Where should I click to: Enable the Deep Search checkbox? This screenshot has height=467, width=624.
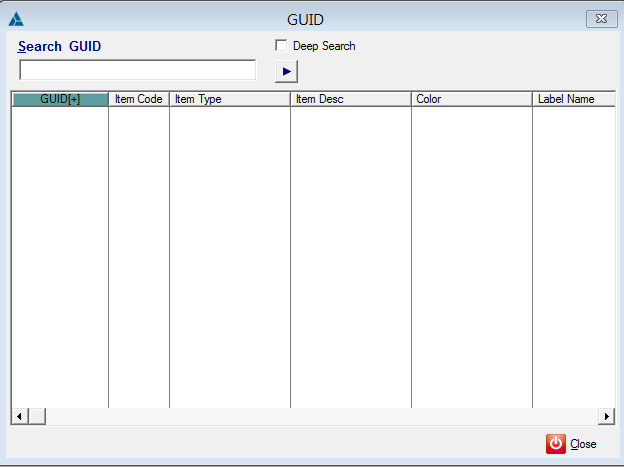(x=281, y=46)
